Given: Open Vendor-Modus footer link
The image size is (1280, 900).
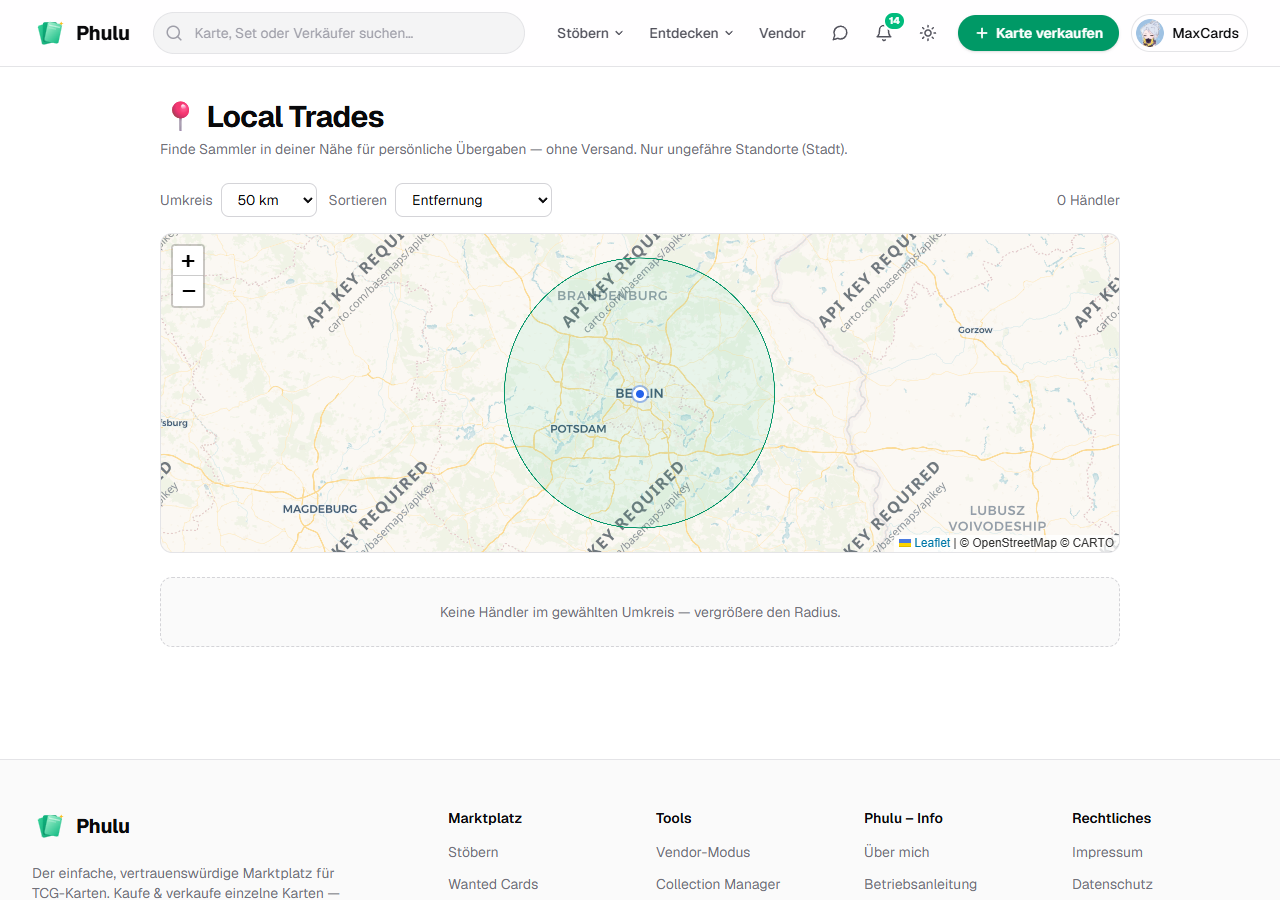Looking at the screenshot, I should 703,852.
